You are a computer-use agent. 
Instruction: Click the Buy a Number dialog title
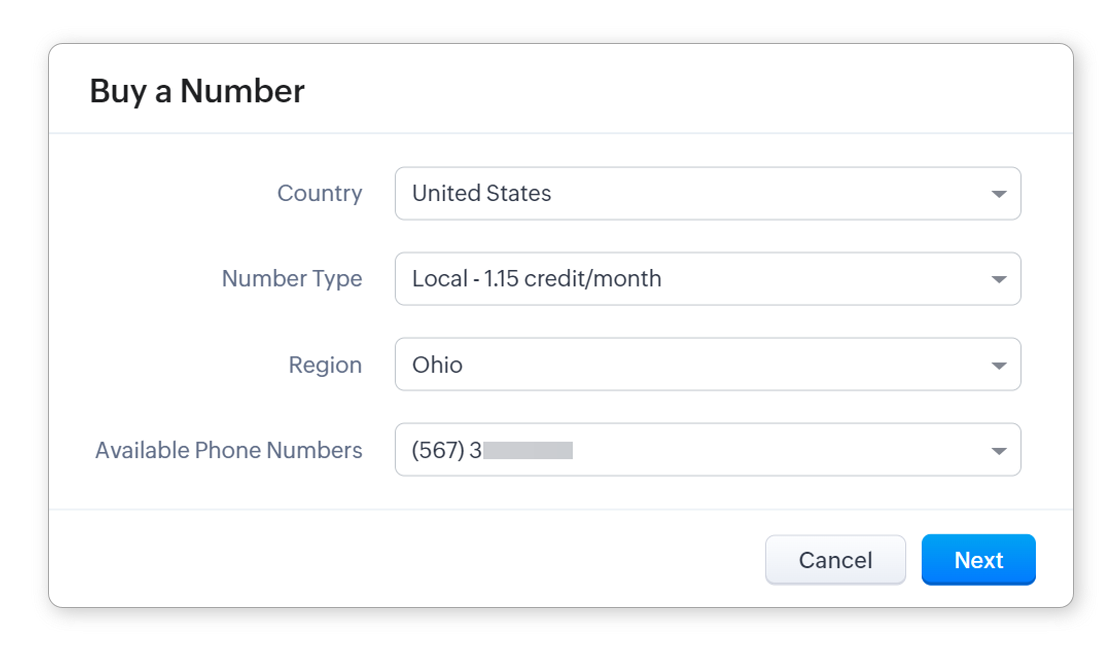tap(197, 91)
